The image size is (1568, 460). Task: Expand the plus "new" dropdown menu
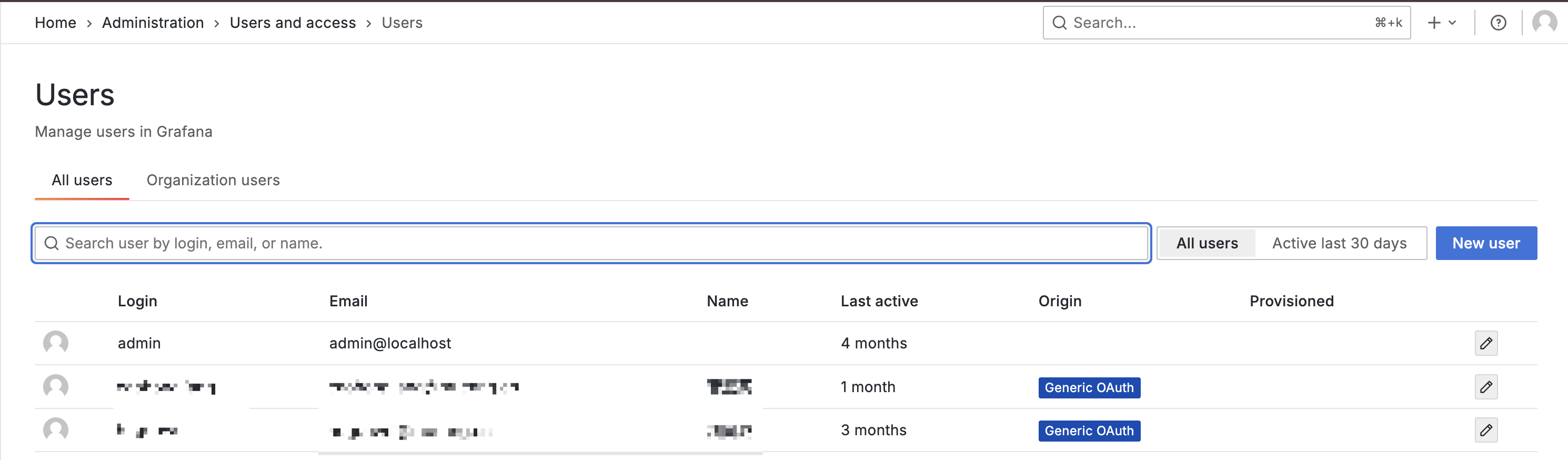point(1441,23)
